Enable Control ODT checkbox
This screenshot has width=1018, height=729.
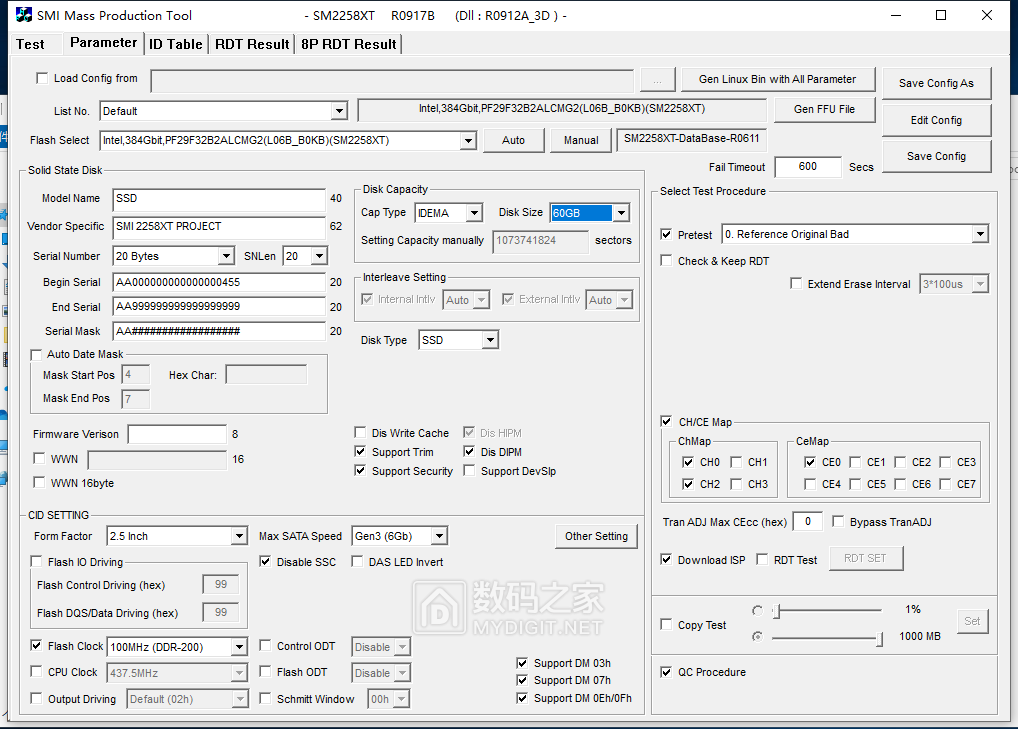click(x=265, y=646)
